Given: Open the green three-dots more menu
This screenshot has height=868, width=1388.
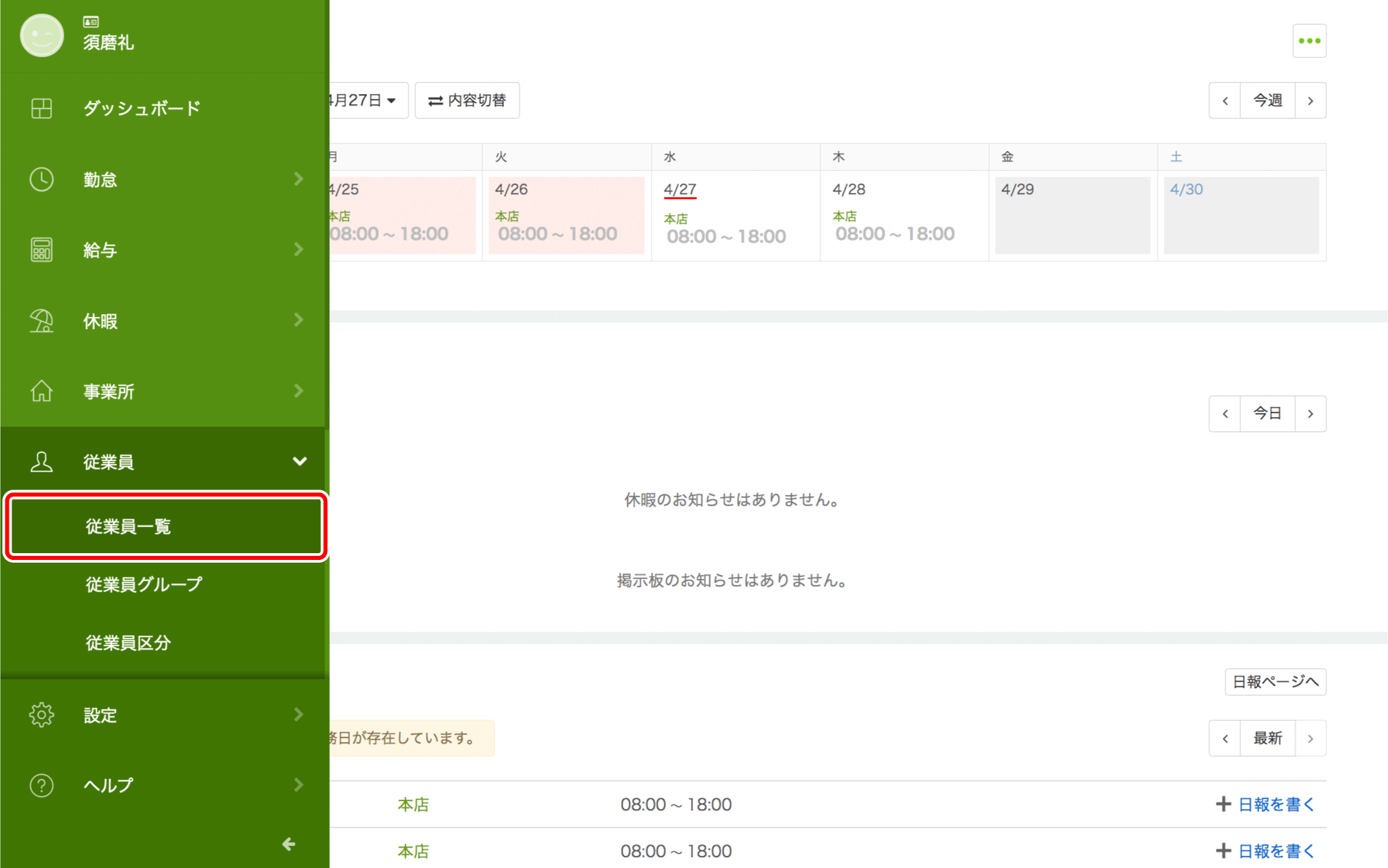Looking at the screenshot, I should click(x=1309, y=41).
